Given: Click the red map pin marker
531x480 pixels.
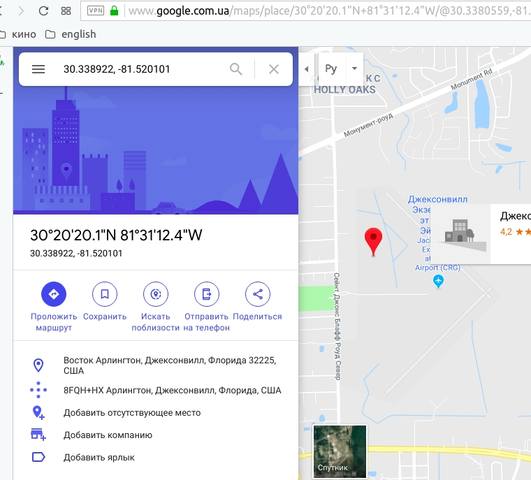Looking at the screenshot, I should click(373, 242).
